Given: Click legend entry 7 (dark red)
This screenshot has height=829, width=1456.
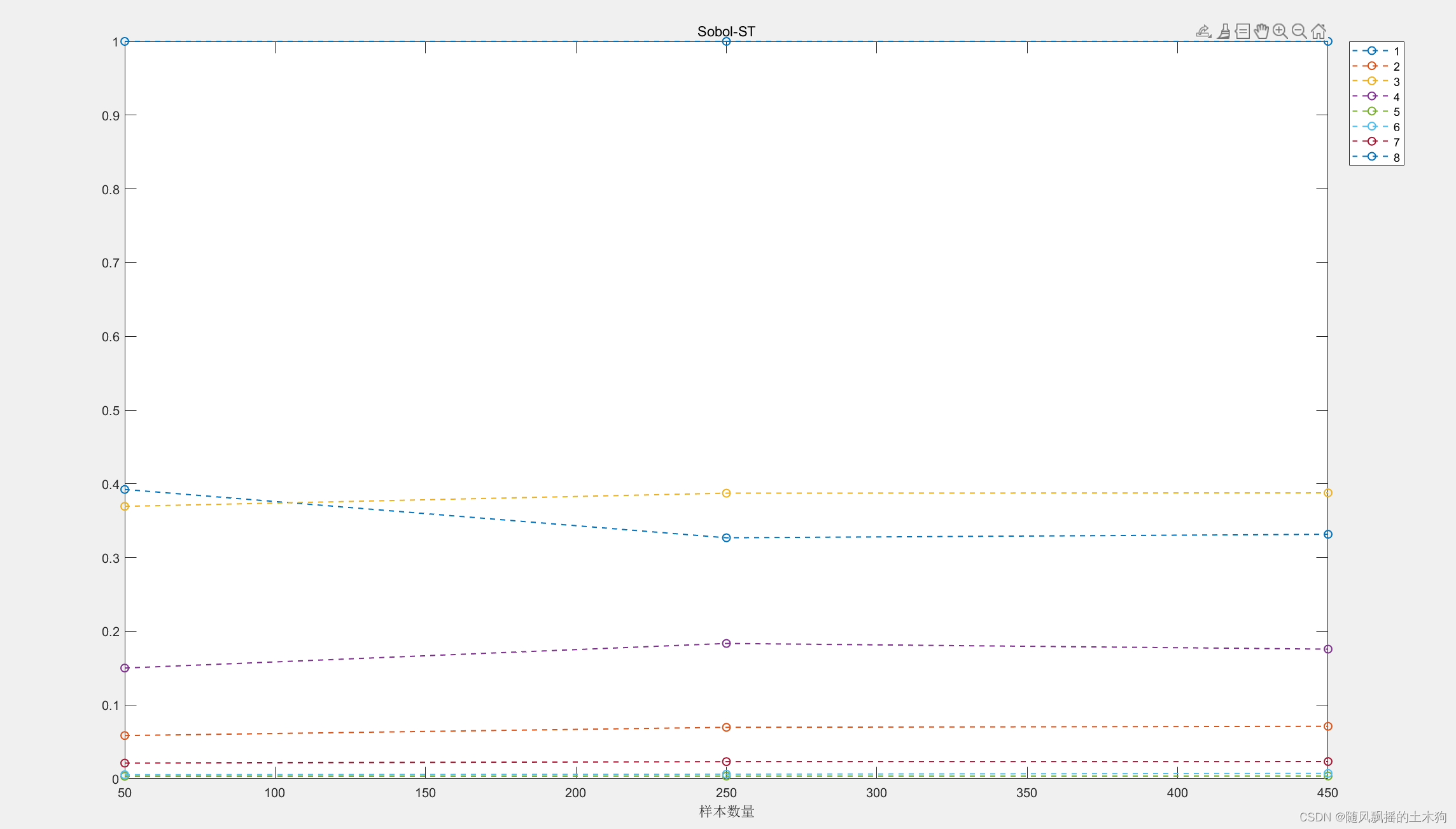Looking at the screenshot, I should click(1376, 142).
